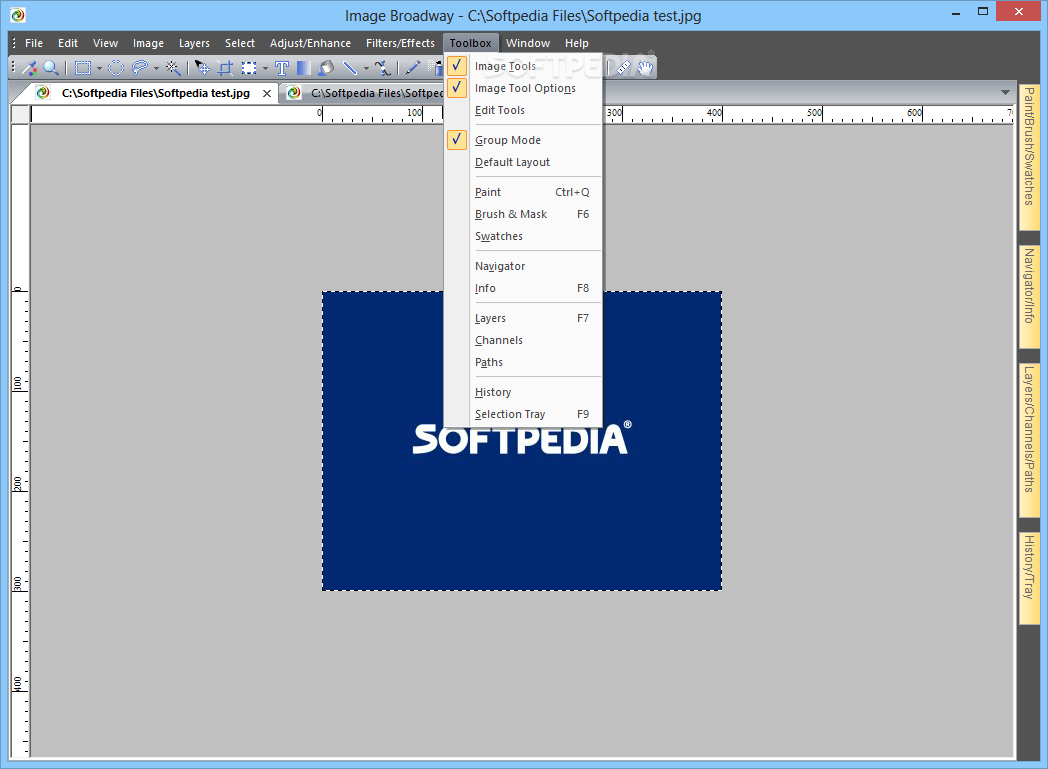The image size is (1048, 769).
Task: Open the Window menu
Action: (528, 43)
